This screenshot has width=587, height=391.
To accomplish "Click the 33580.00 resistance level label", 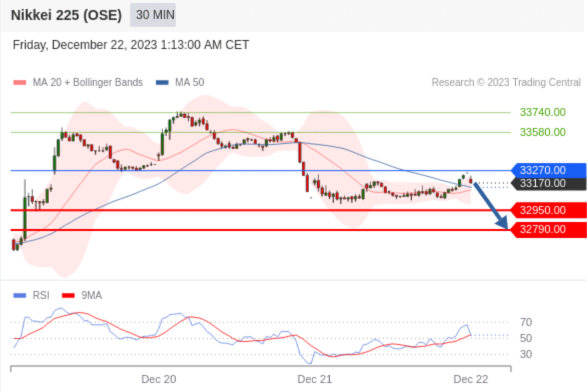I will pyautogui.click(x=542, y=132).
